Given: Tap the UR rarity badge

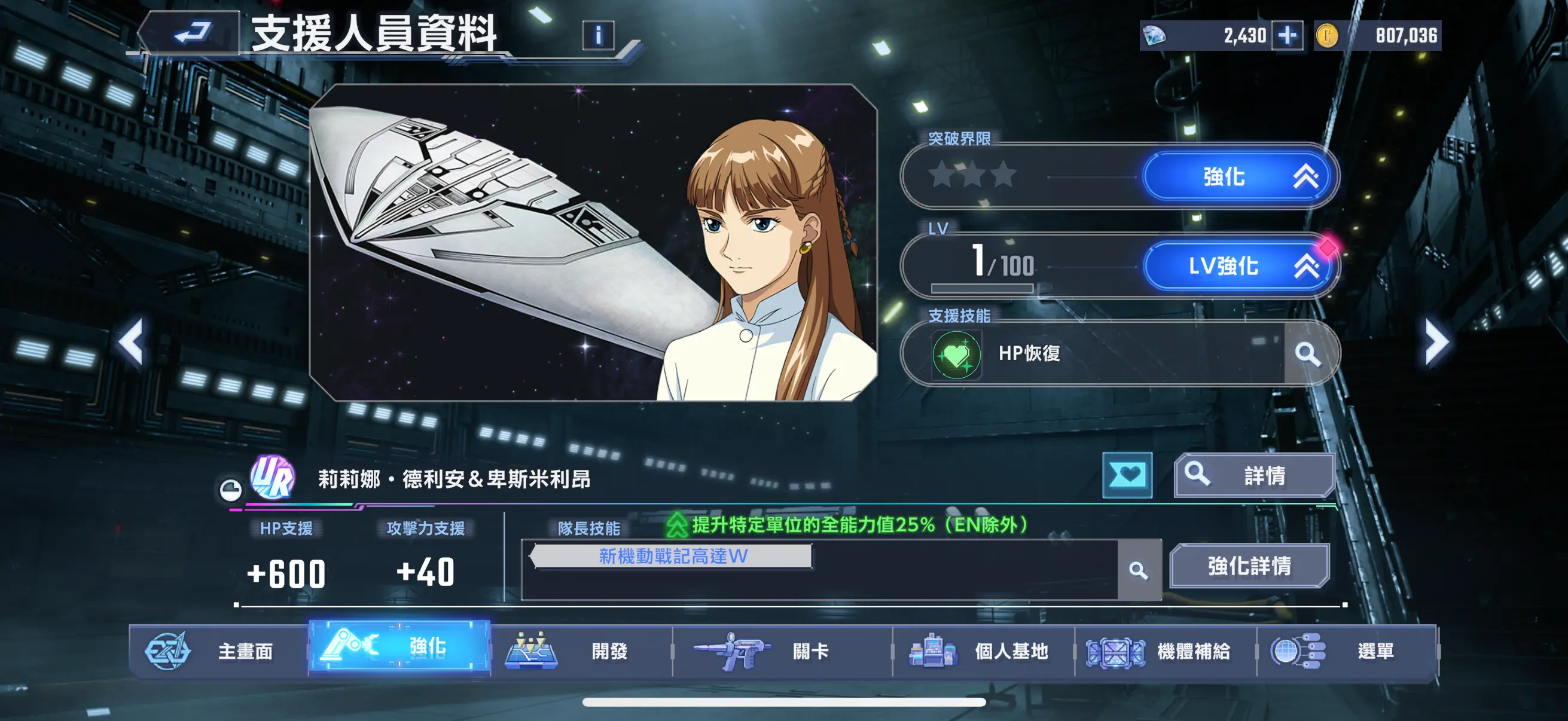Looking at the screenshot, I should coord(273,478).
